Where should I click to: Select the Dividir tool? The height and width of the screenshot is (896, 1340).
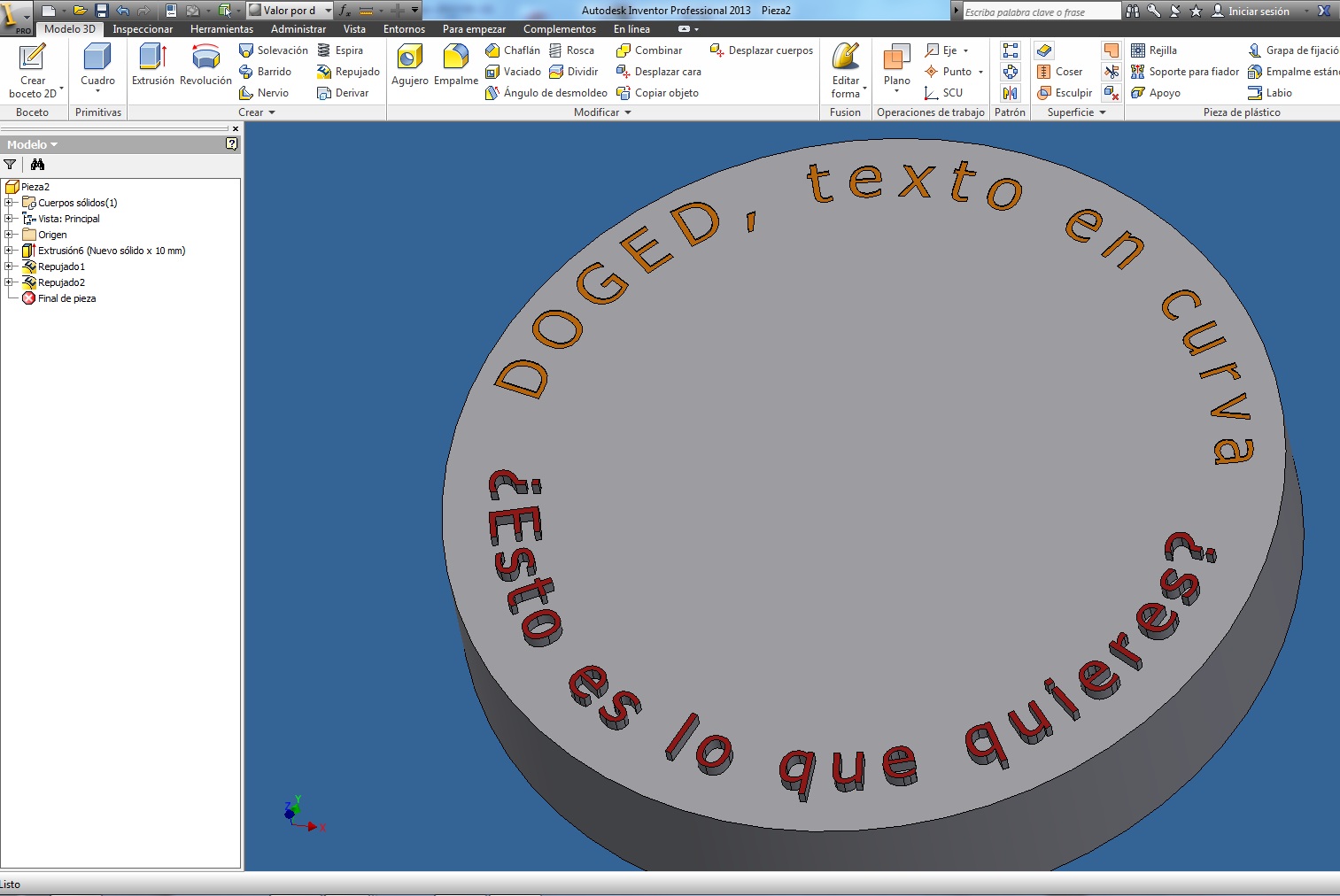pyautogui.click(x=573, y=72)
